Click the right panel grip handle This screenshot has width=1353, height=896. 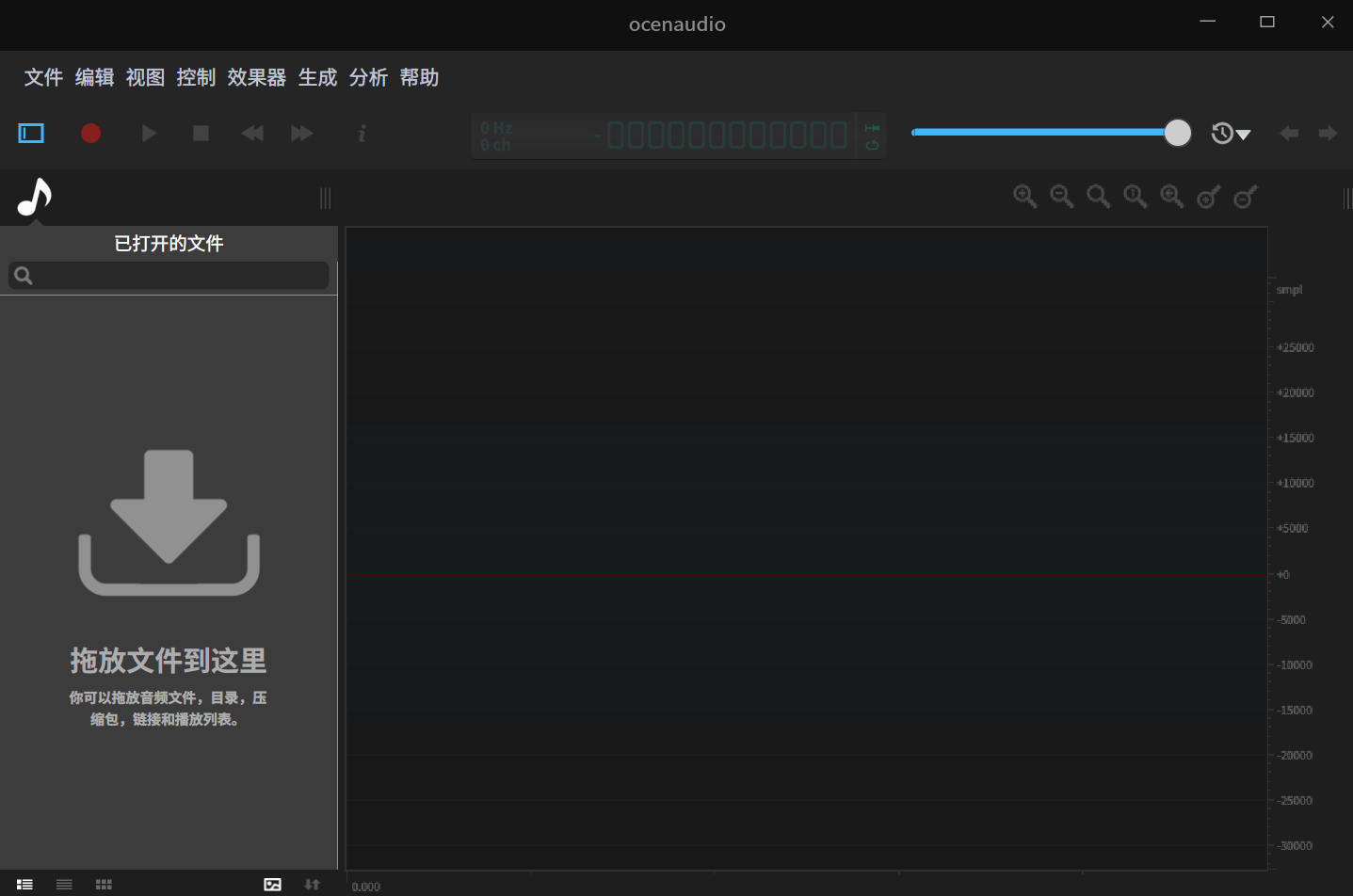click(1347, 198)
